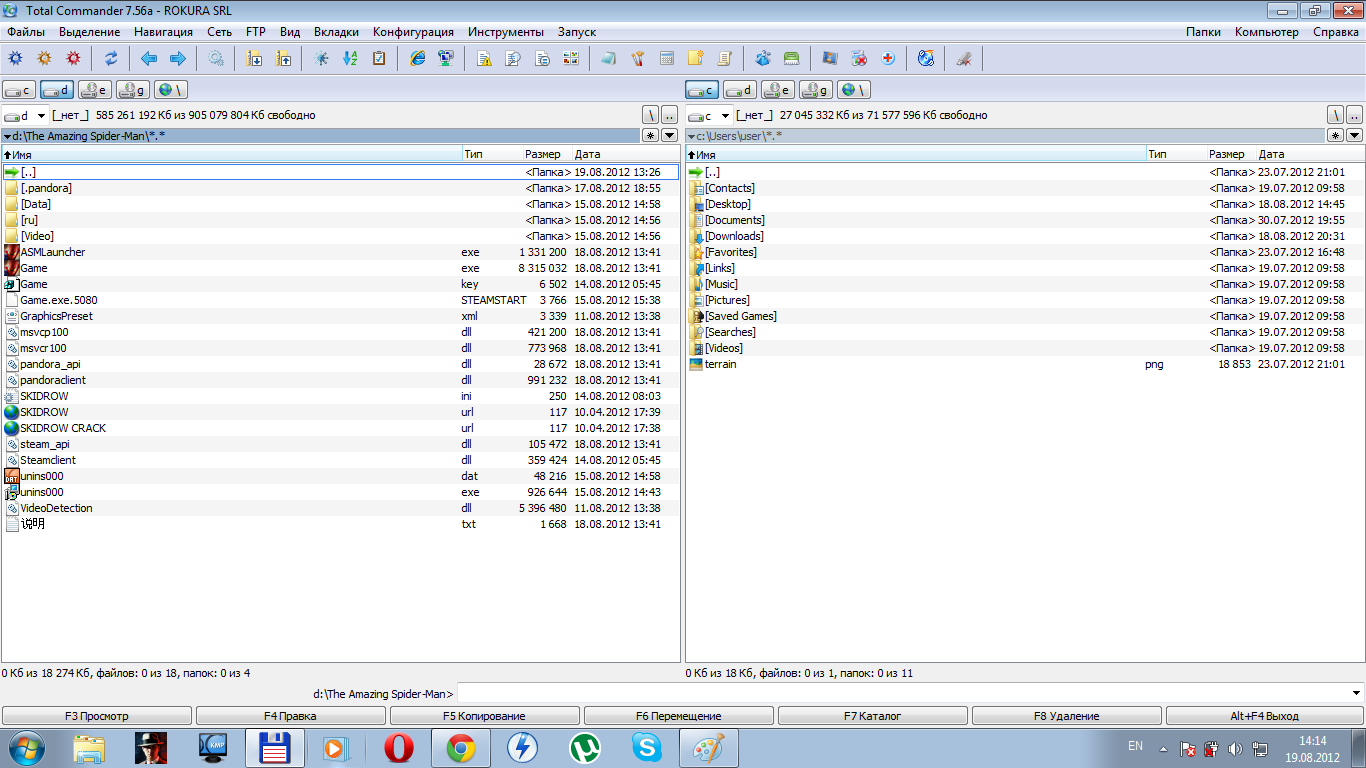Screen dimensions: 1366x768
Task: Click the A-Z sort toolbar icon
Action: click(350, 58)
